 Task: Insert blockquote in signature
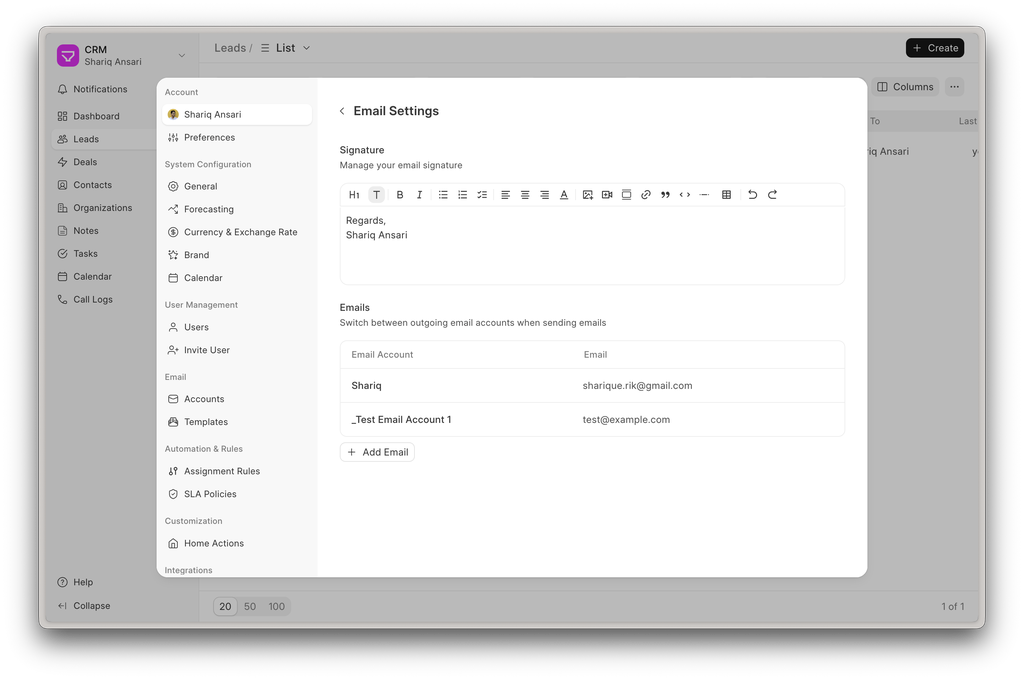pyautogui.click(x=665, y=195)
